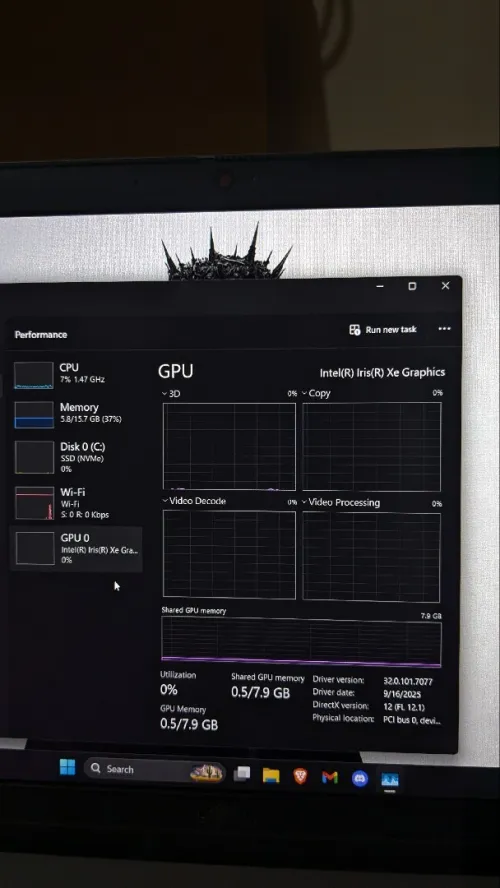The height and width of the screenshot is (888, 500).
Task: Click the Shared GPU memory graph
Action: [x=301, y=642]
